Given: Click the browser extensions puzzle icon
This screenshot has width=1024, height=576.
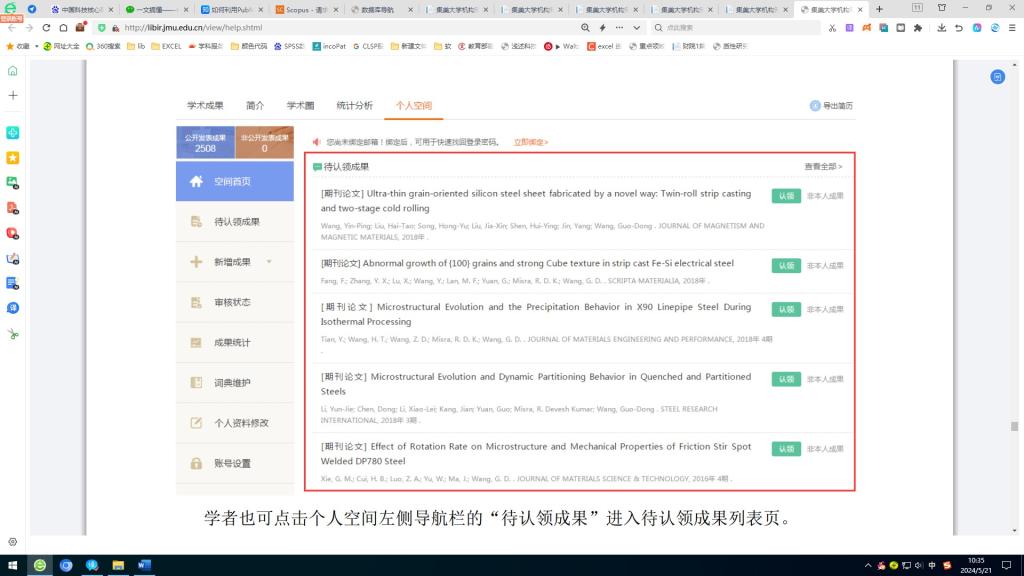Looking at the screenshot, I should (918, 28).
